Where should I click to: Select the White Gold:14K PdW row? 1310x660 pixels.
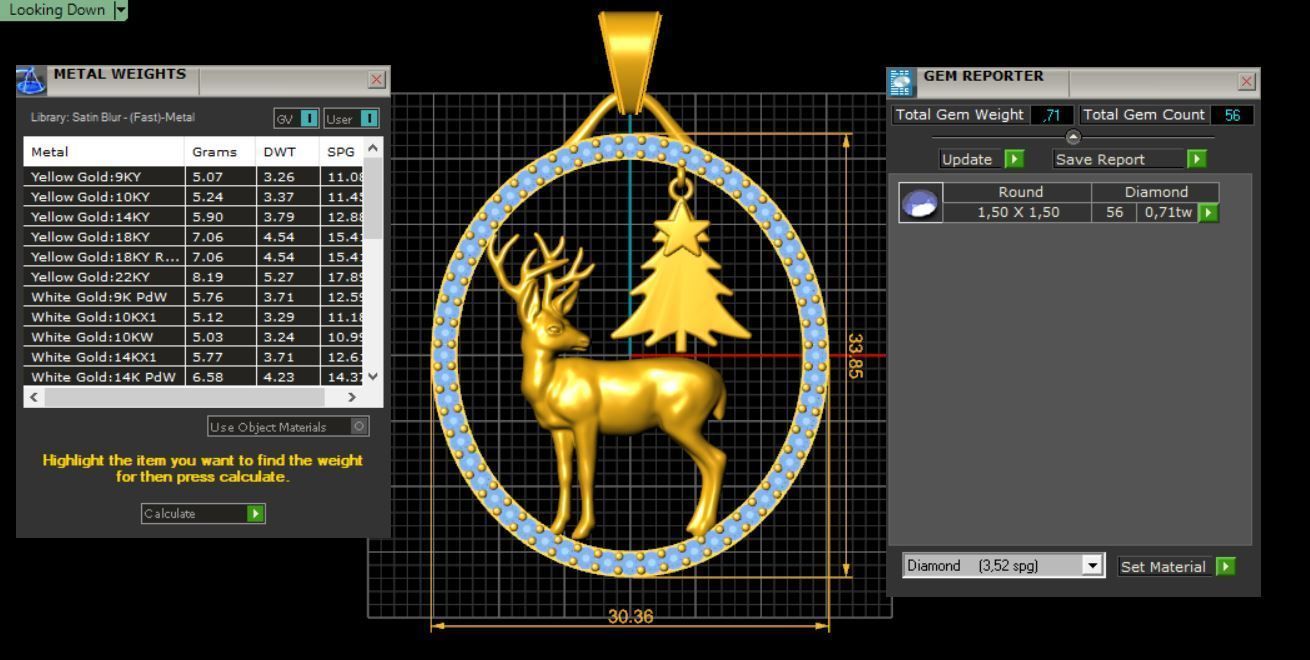194,377
